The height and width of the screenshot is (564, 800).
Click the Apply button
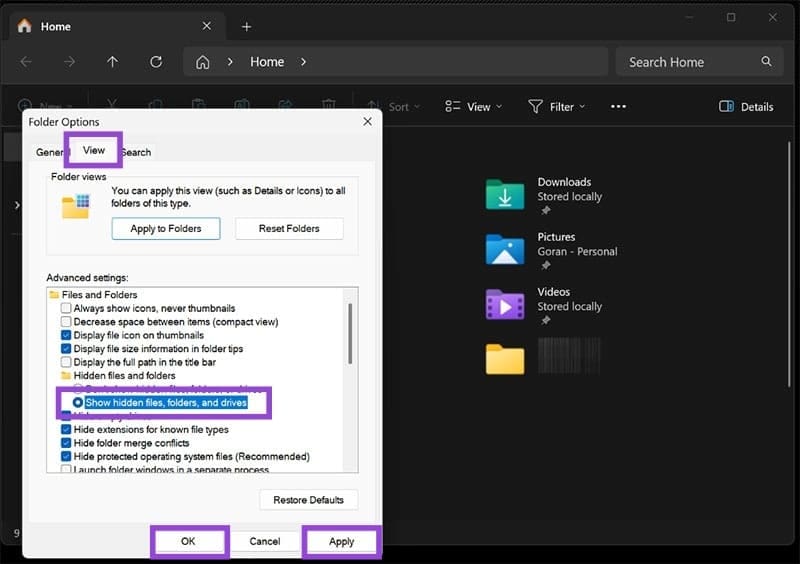click(x=341, y=541)
